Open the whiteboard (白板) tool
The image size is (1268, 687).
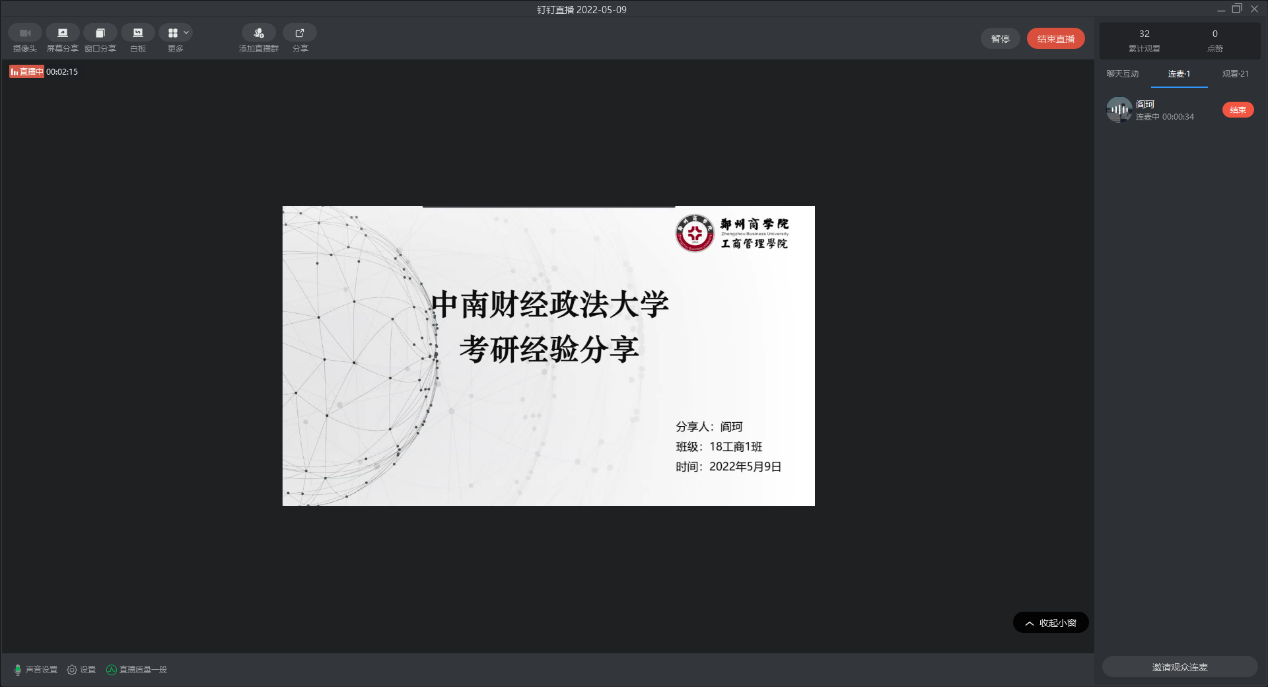(137, 33)
